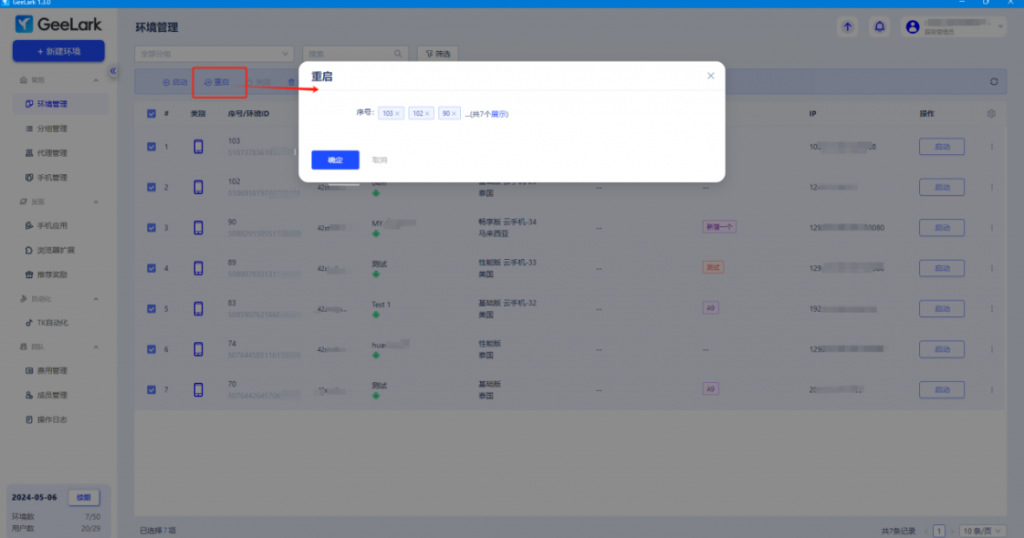The height and width of the screenshot is (538, 1024).
Task: Open 费用管理 in the sidebar
Action: click(x=52, y=371)
